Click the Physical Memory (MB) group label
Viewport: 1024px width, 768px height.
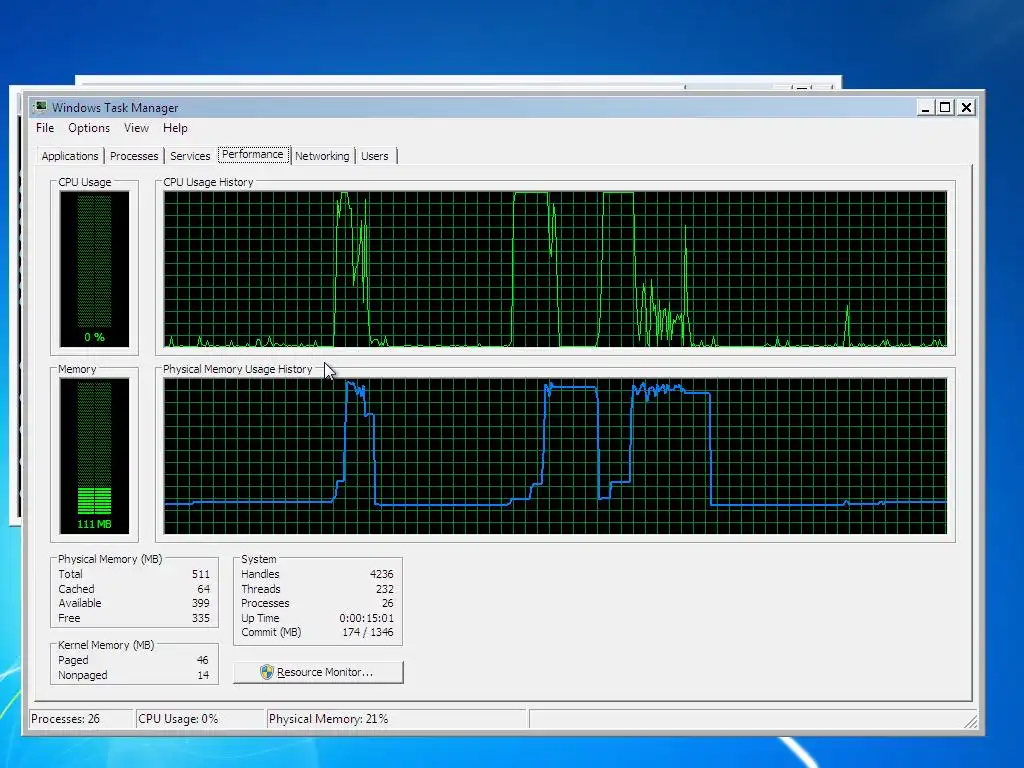pyautogui.click(x=110, y=559)
